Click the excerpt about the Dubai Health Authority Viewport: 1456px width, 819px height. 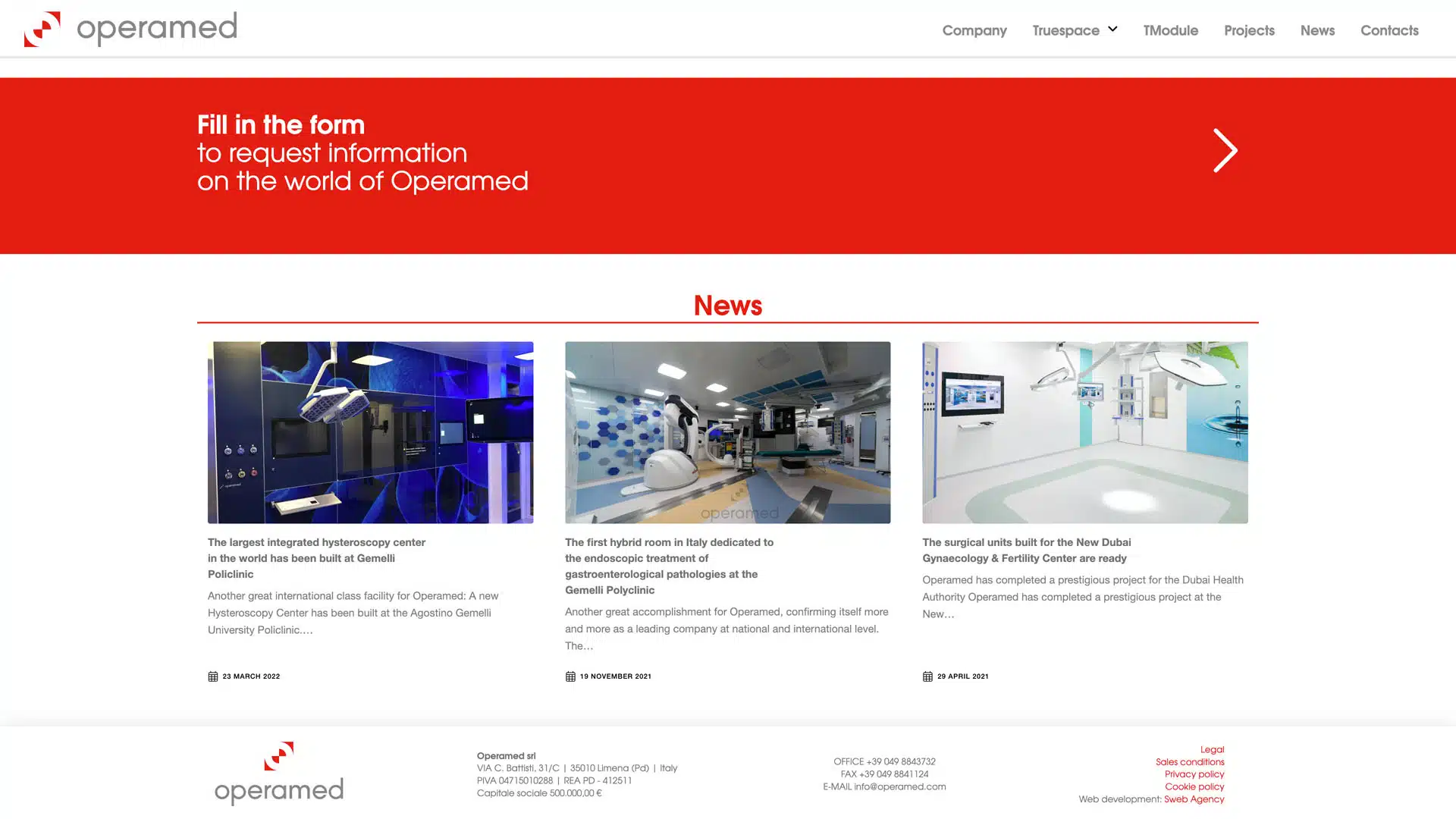tap(1082, 597)
